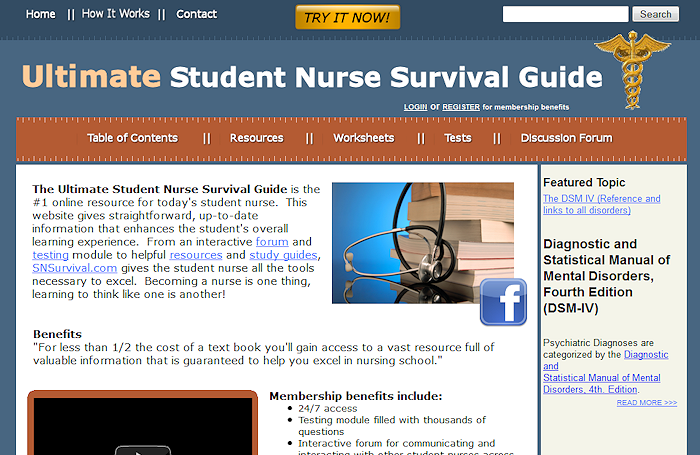Follow the resources link in paragraph
Image resolution: width=700 pixels, height=455 pixels.
196,255
